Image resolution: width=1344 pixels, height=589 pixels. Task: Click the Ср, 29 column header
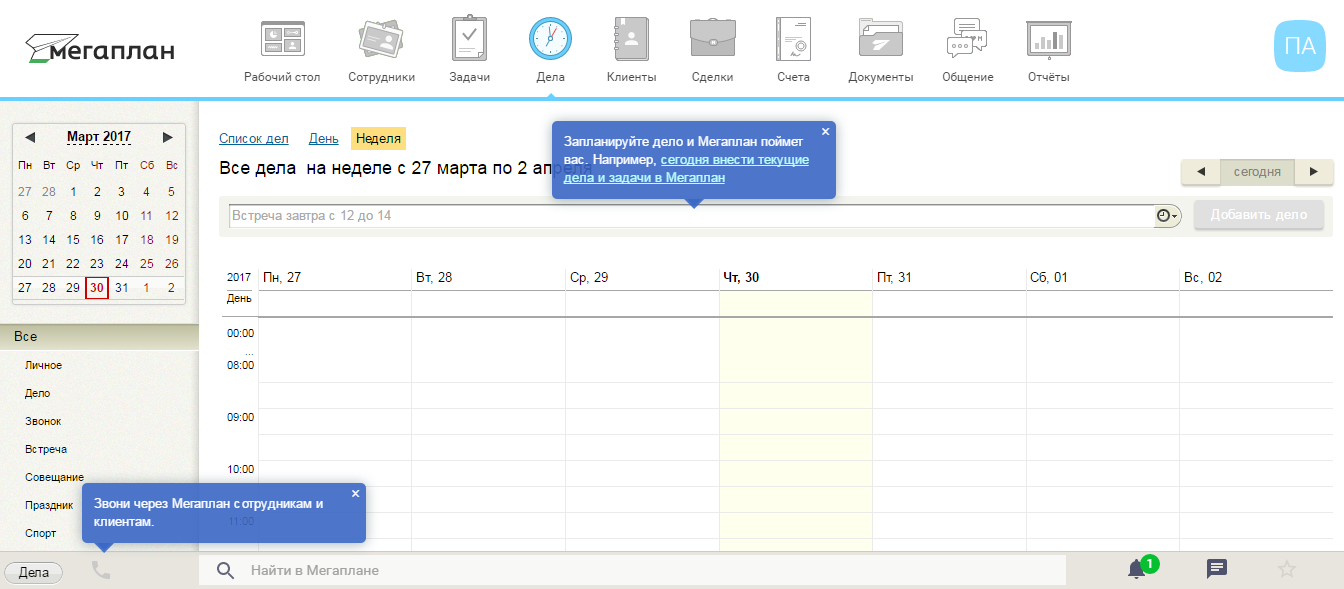[x=588, y=277]
